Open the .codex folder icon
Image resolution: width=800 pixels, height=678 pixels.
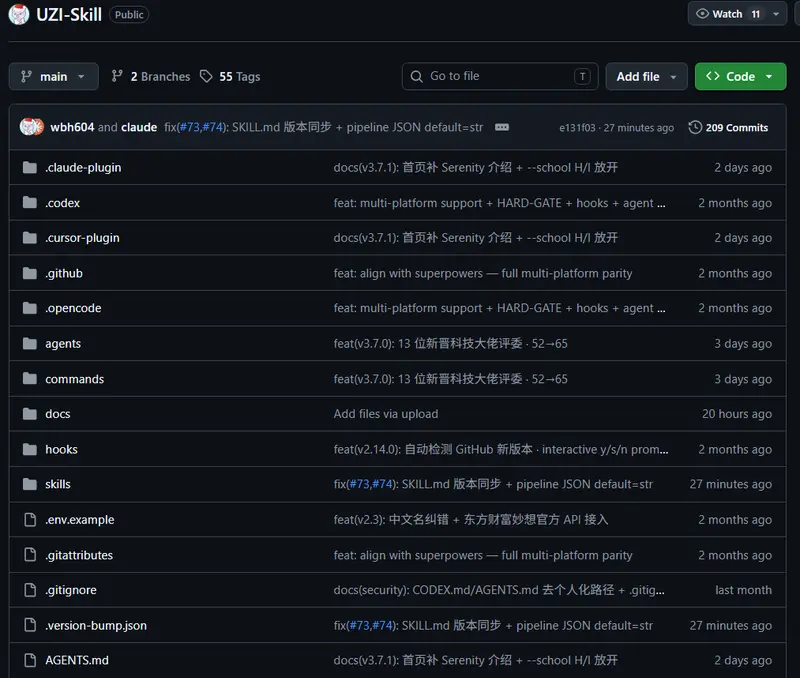tap(30, 203)
